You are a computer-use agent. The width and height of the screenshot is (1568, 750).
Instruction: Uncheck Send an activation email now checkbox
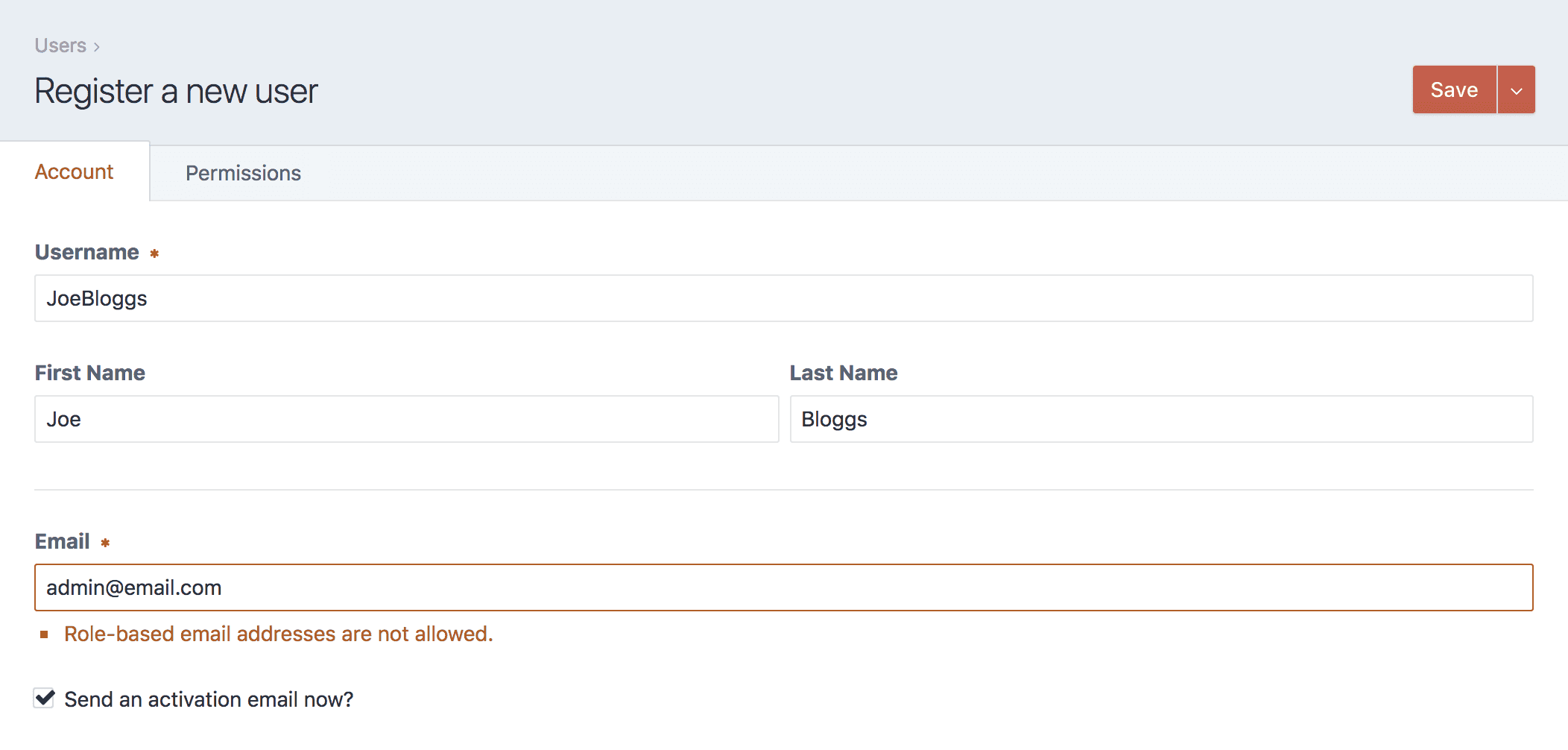coord(44,699)
